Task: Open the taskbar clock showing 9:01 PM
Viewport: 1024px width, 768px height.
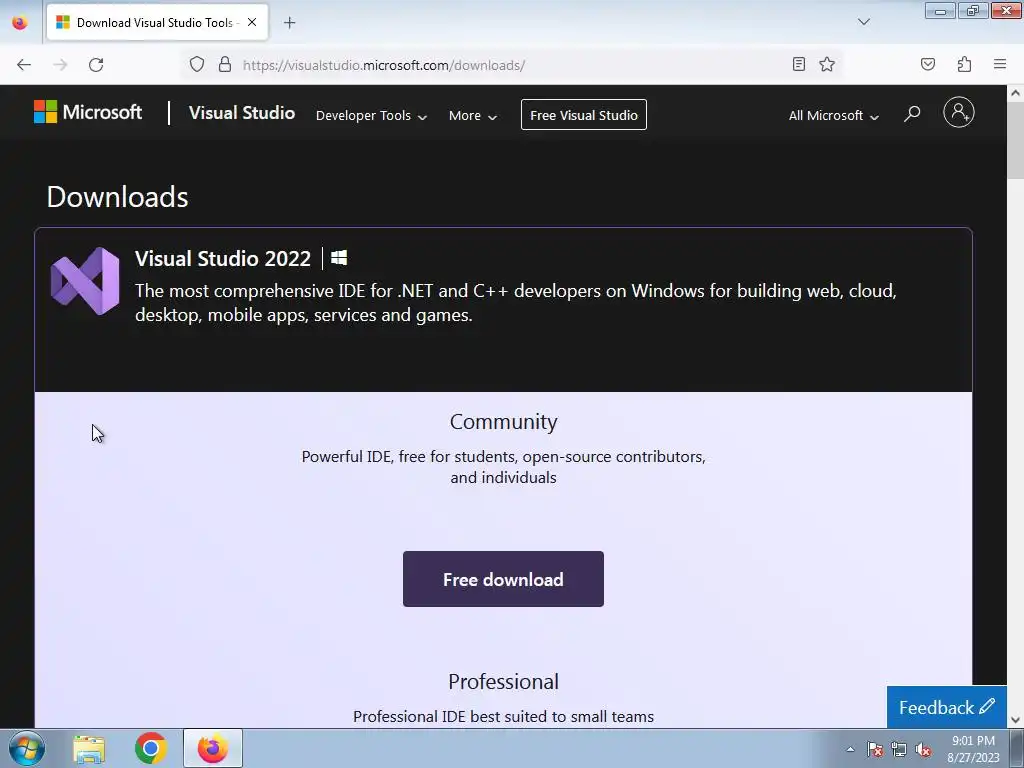Action: 973,741
